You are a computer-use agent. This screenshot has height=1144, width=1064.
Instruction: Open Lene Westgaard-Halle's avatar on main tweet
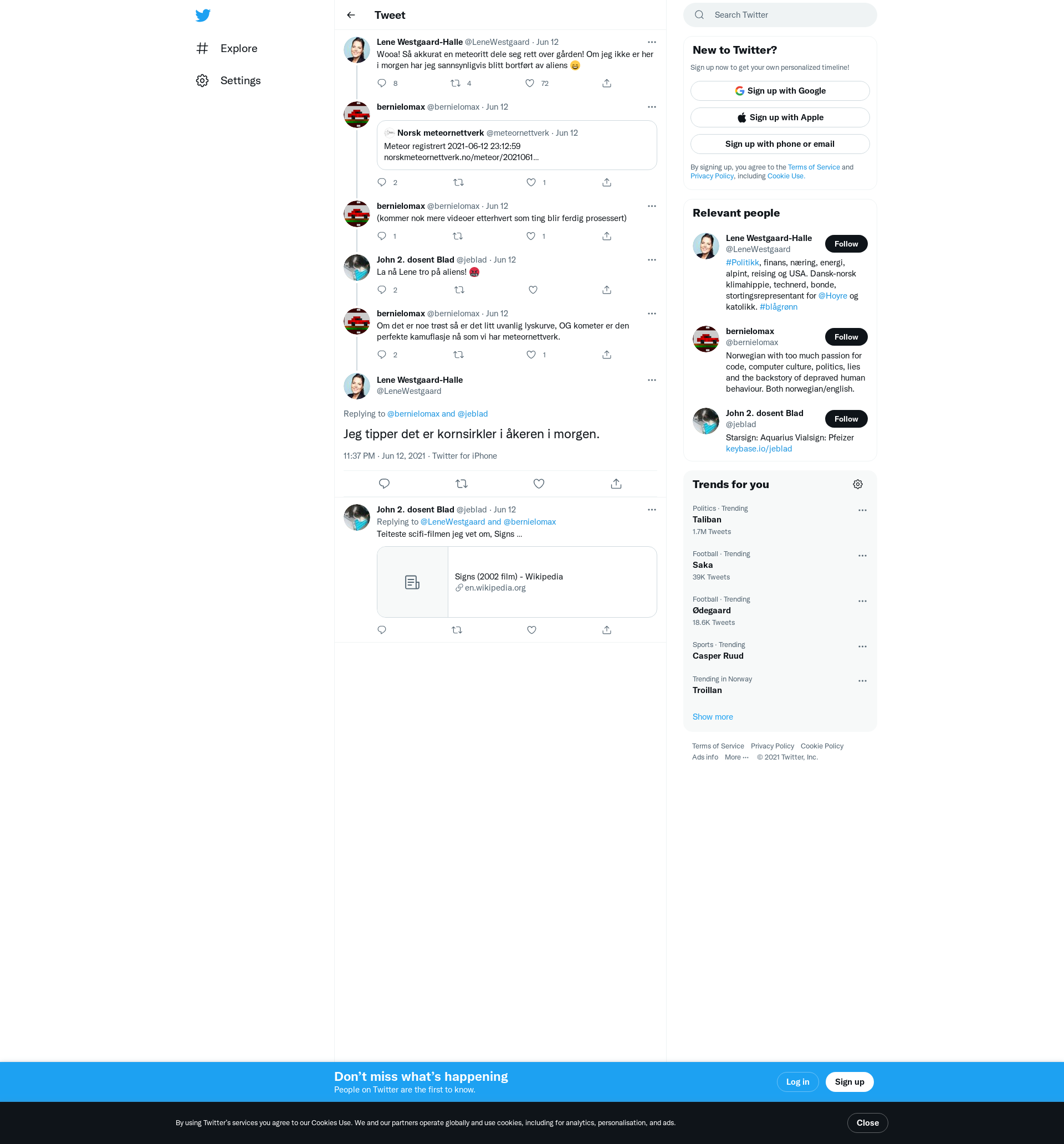356,386
